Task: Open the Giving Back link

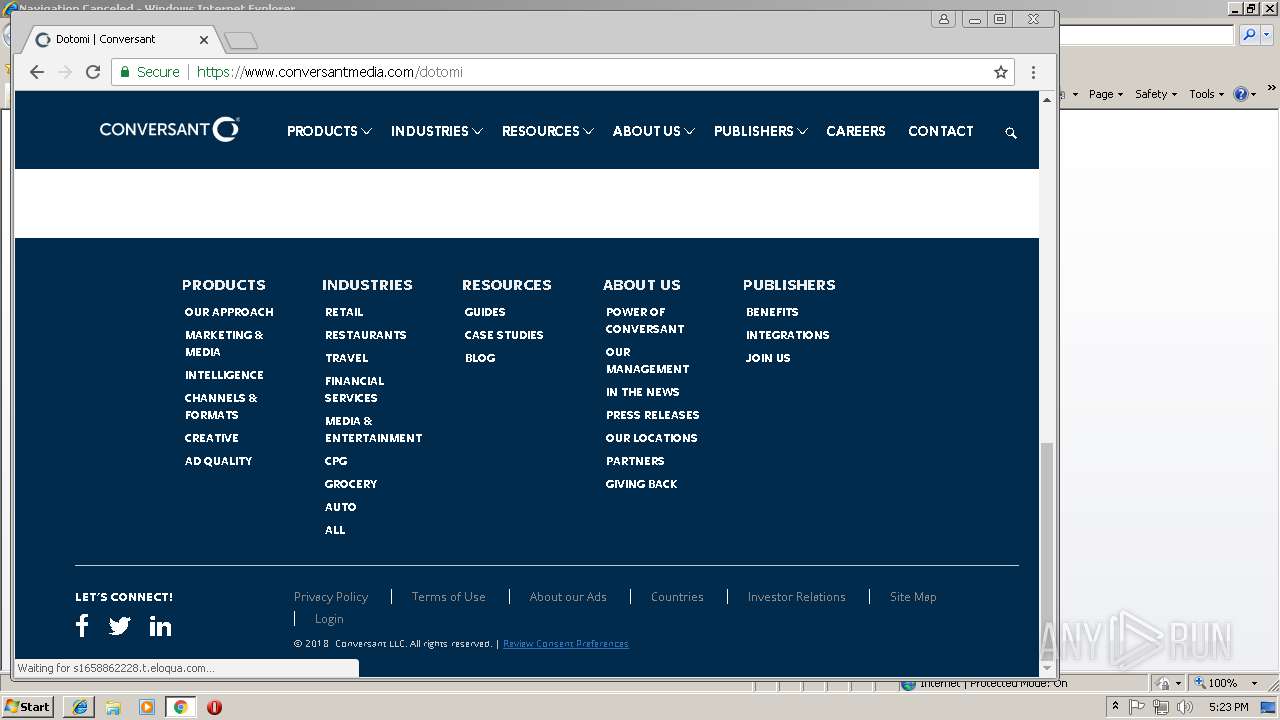Action: coord(641,484)
